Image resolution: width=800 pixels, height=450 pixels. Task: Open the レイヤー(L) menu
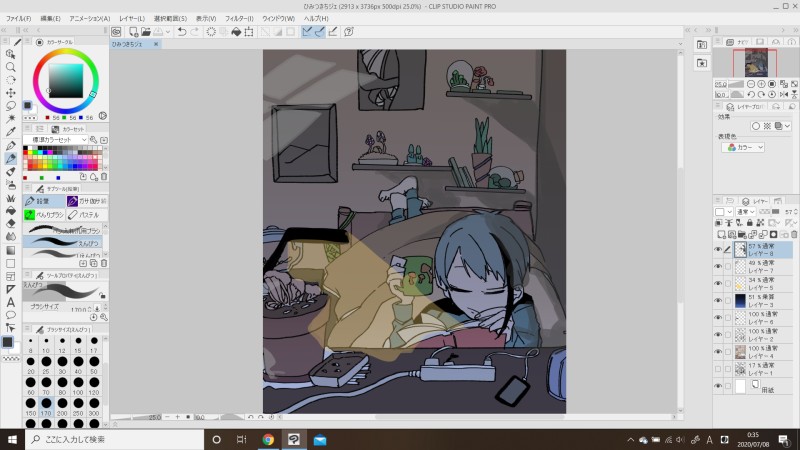tap(132, 18)
